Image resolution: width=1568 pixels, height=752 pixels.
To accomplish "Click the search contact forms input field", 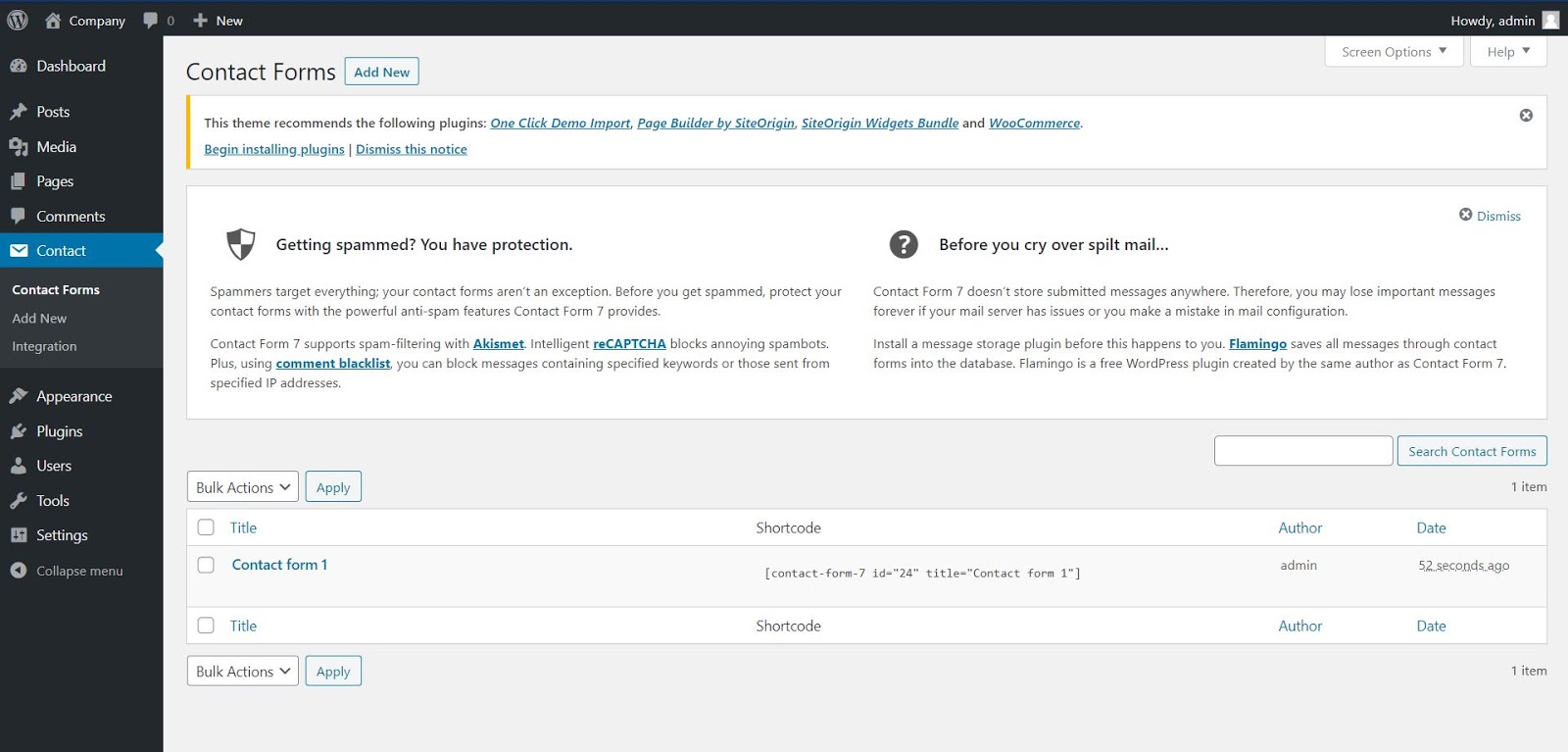I will (x=1302, y=451).
